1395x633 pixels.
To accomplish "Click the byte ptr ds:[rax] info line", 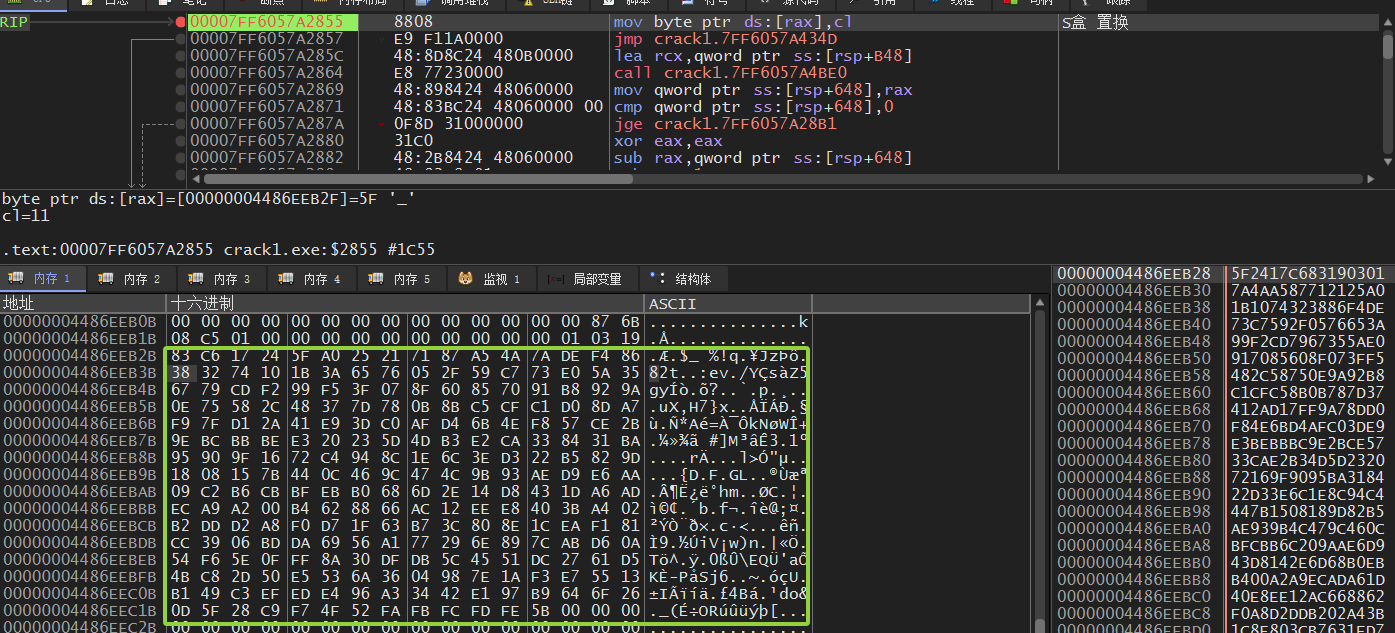I will [x=209, y=199].
